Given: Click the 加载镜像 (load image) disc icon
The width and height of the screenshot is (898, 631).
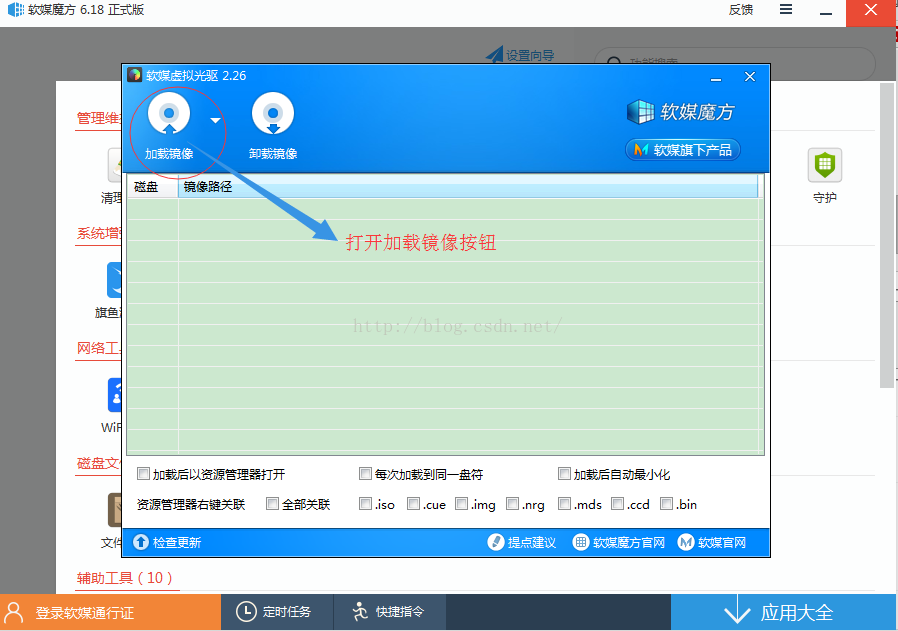Looking at the screenshot, I should [x=169, y=114].
